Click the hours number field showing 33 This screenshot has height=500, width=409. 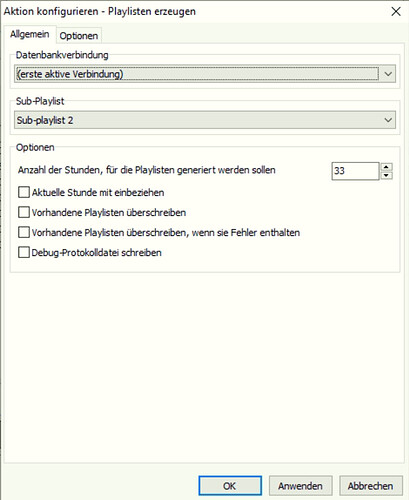point(355,171)
